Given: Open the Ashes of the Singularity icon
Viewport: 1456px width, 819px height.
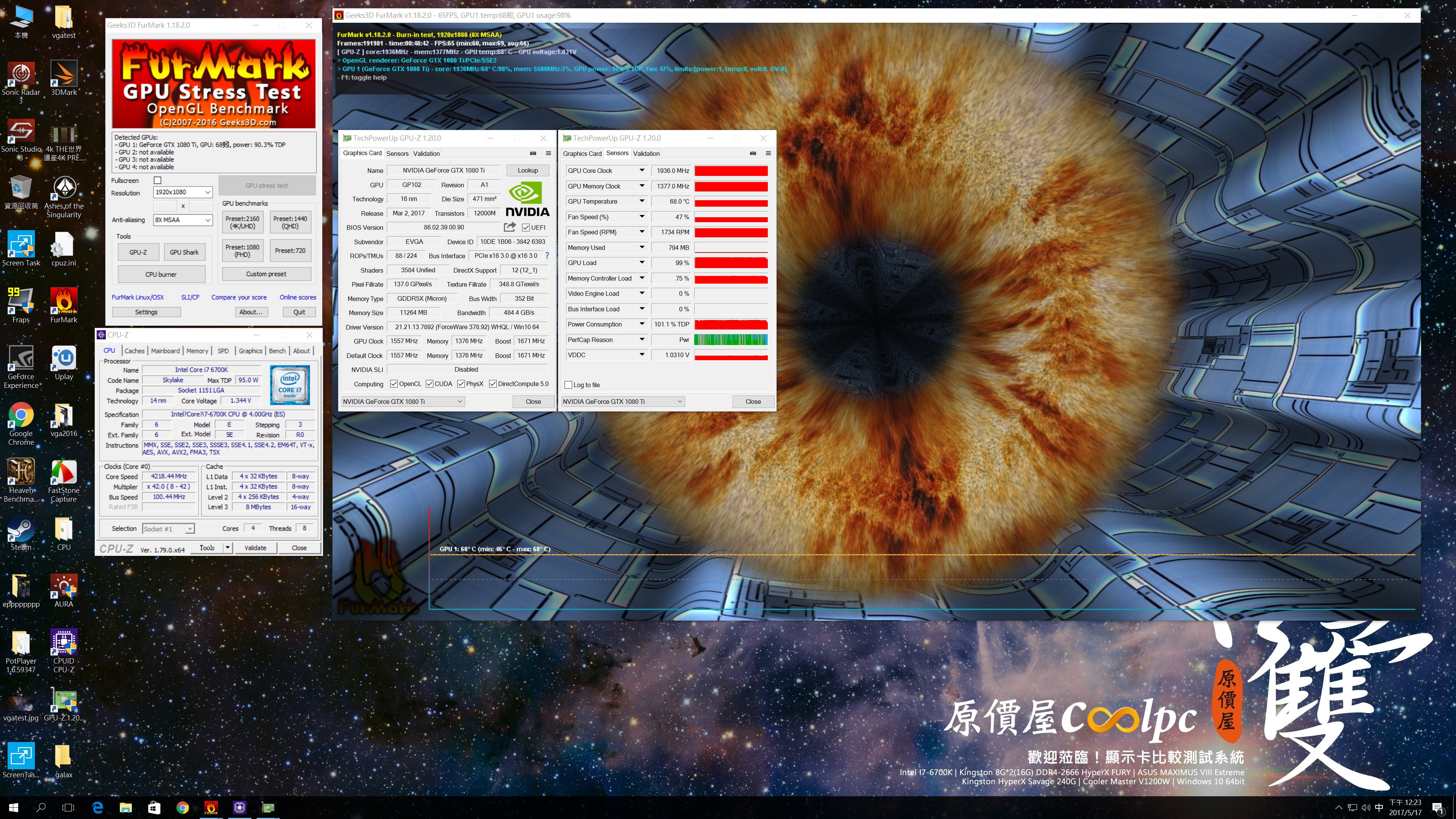Looking at the screenshot, I should point(64,197).
